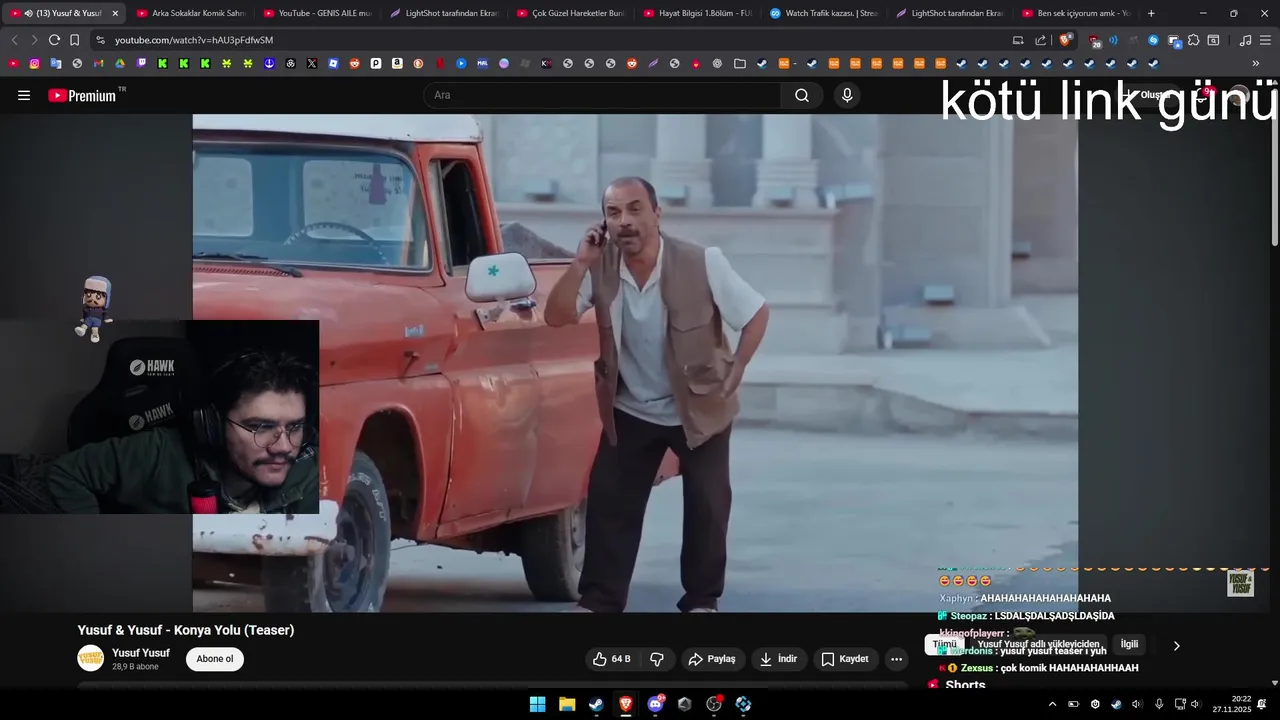Switch to Arka Sokaklar Komik Sahne tab
This screenshot has width=1280, height=720.
pos(190,13)
